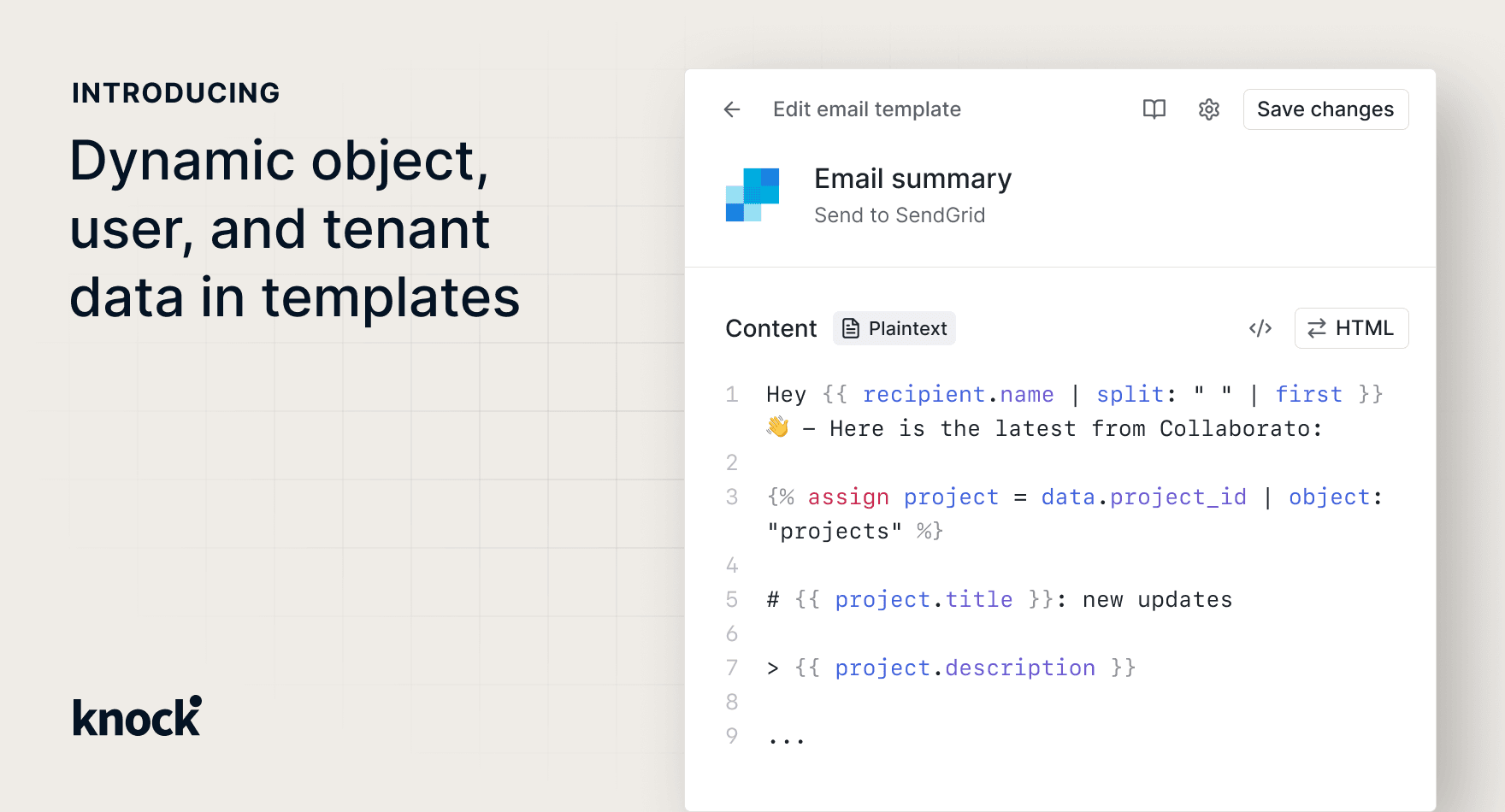Click Save changes button
The width and height of the screenshot is (1505, 812).
click(x=1325, y=109)
